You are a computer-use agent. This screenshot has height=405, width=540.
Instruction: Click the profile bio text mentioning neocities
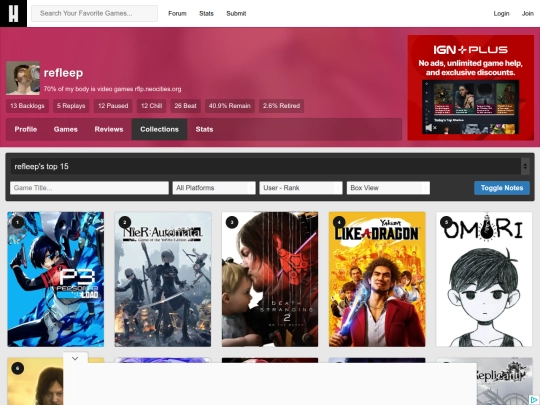tap(112, 89)
